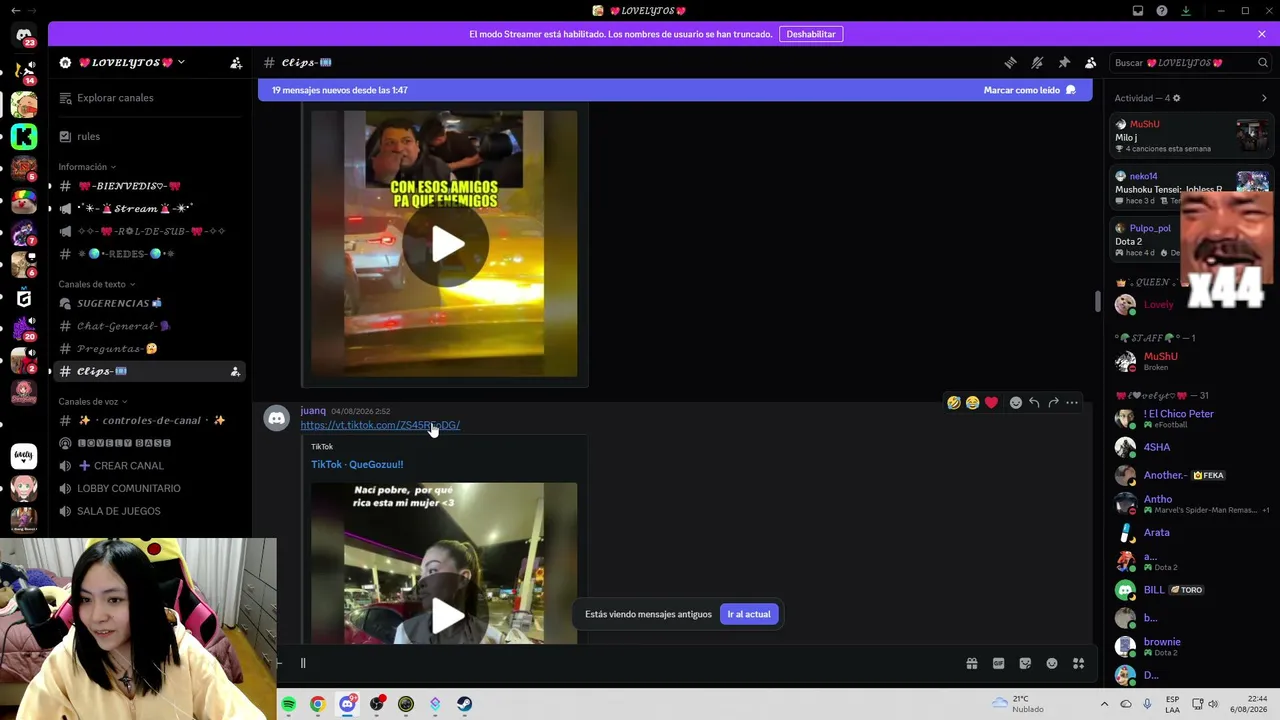Play the 'Nací pobre' TikTok video
1280x720 pixels.
(447, 616)
